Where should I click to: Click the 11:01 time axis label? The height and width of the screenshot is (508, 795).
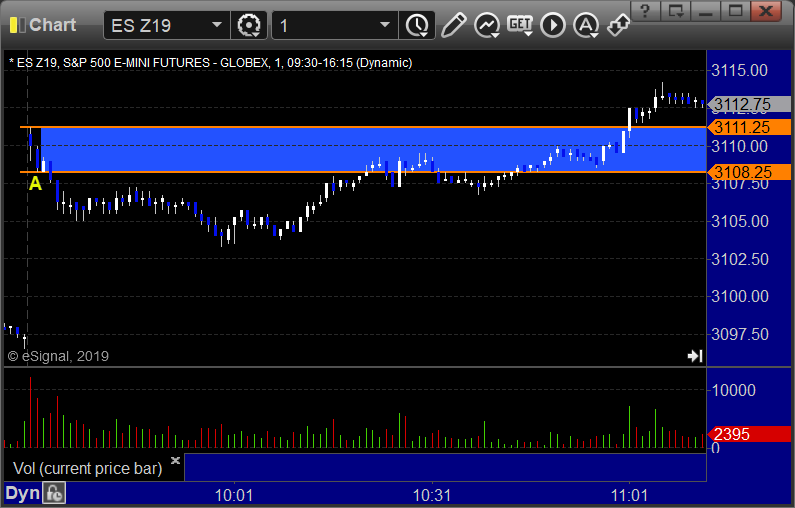click(x=629, y=495)
